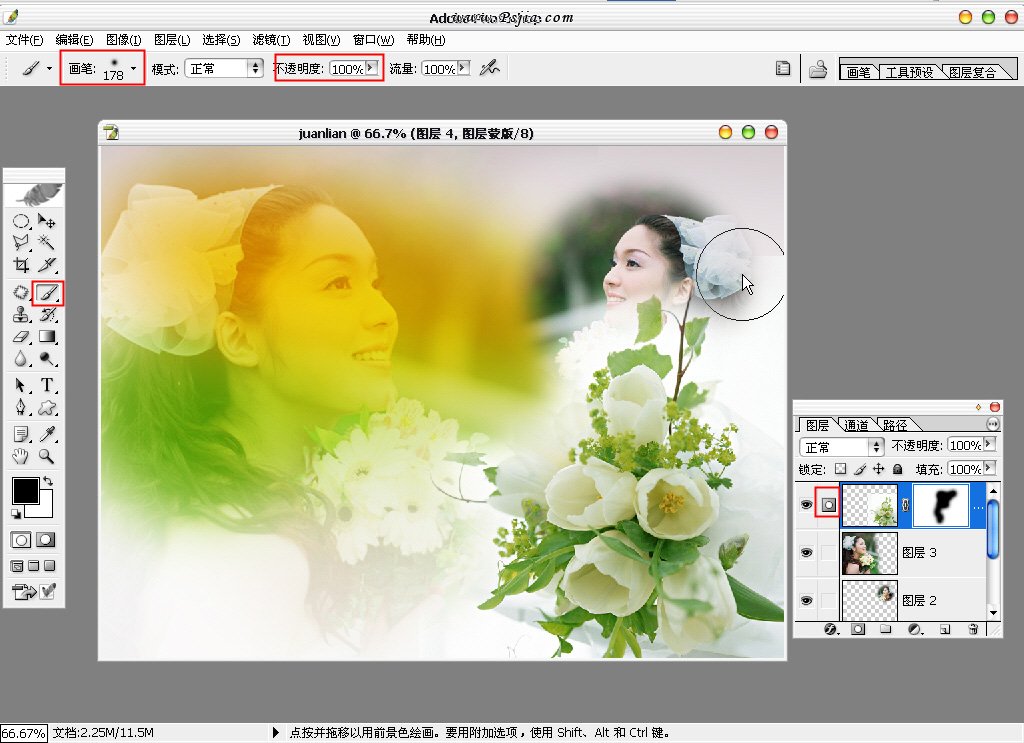Screen dimensions: 1024x743
Task: Activate the Hand tool
Action: [21, 457]
